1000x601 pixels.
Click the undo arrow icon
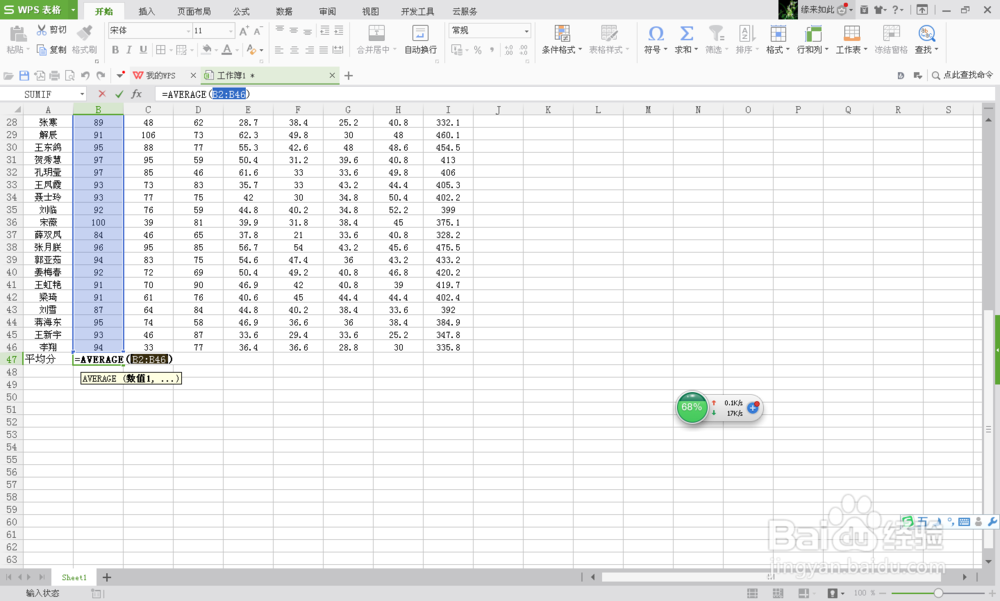coord(85,75)
